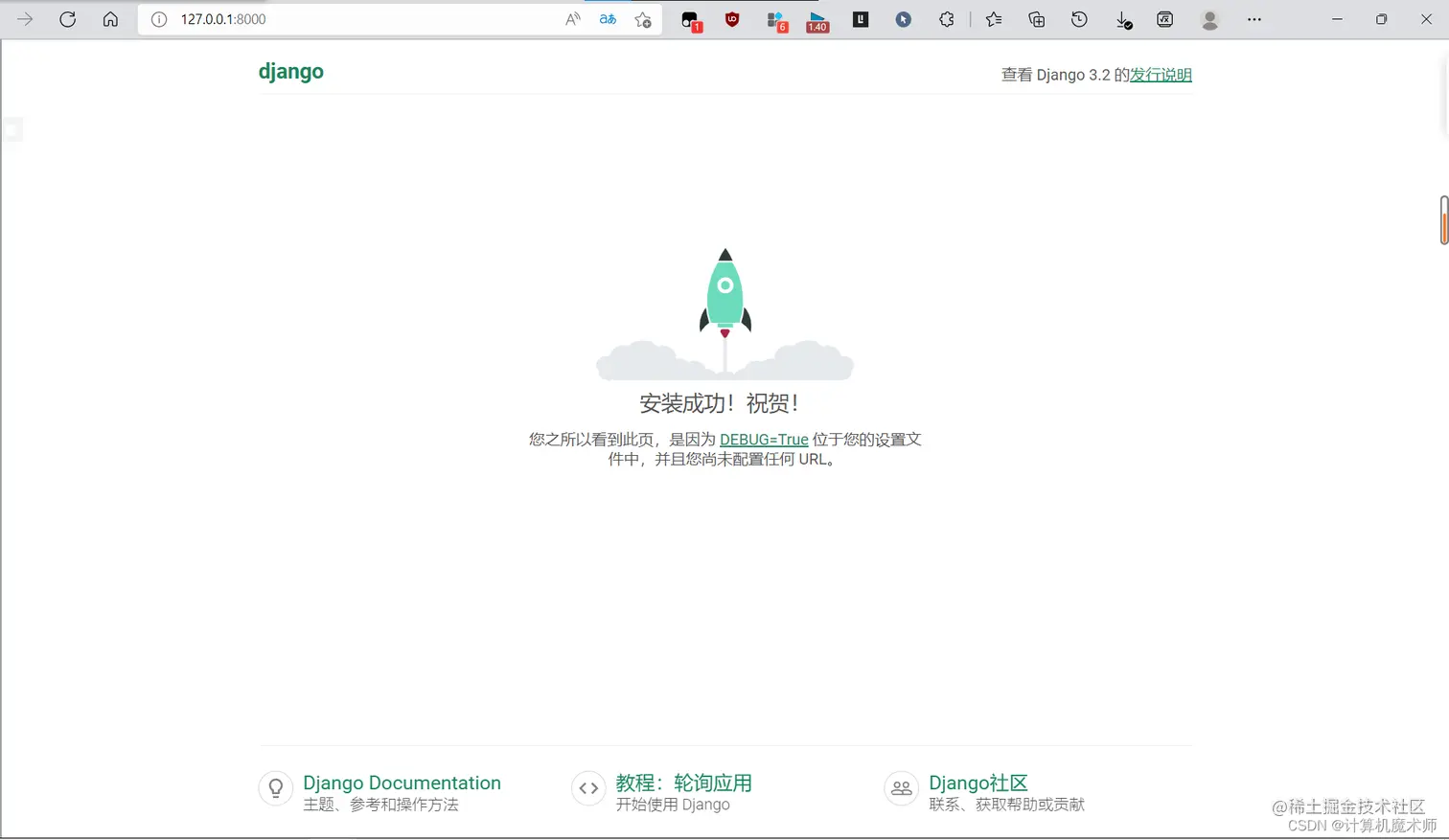The width and height of the screenshot is (1449, 840).
Task: View site information for 127.0.0.1
Action: click(159, 19)
